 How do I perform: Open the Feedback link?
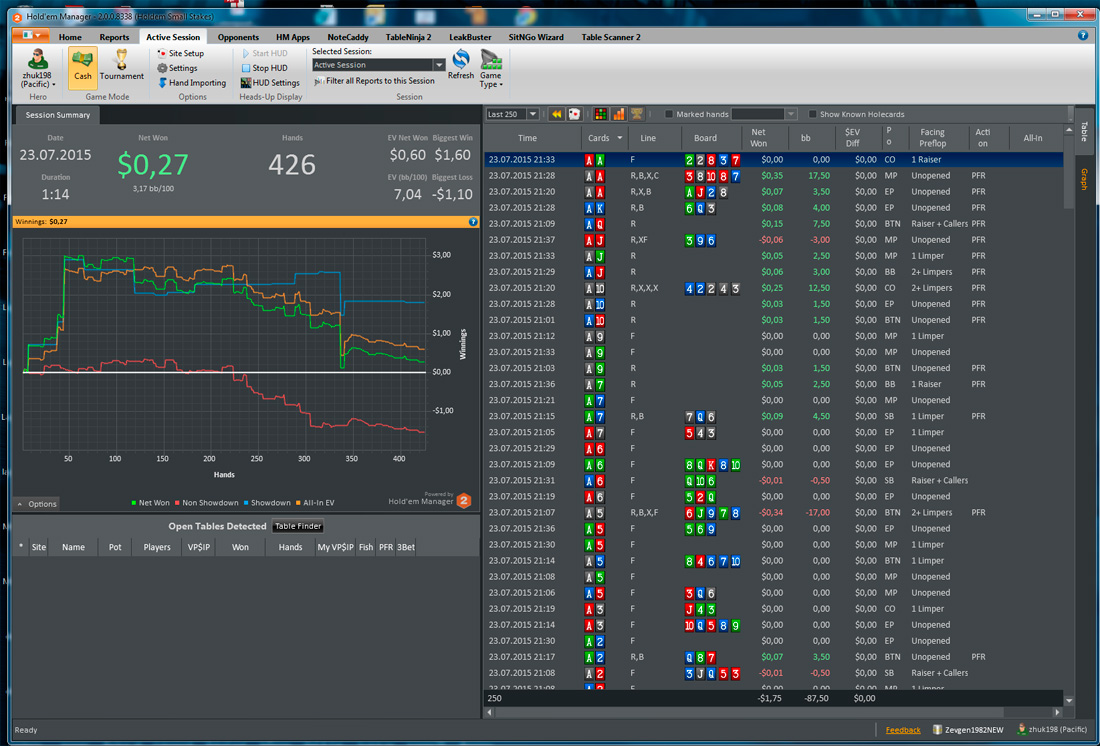pyautogui.click(x=903, y=730)
